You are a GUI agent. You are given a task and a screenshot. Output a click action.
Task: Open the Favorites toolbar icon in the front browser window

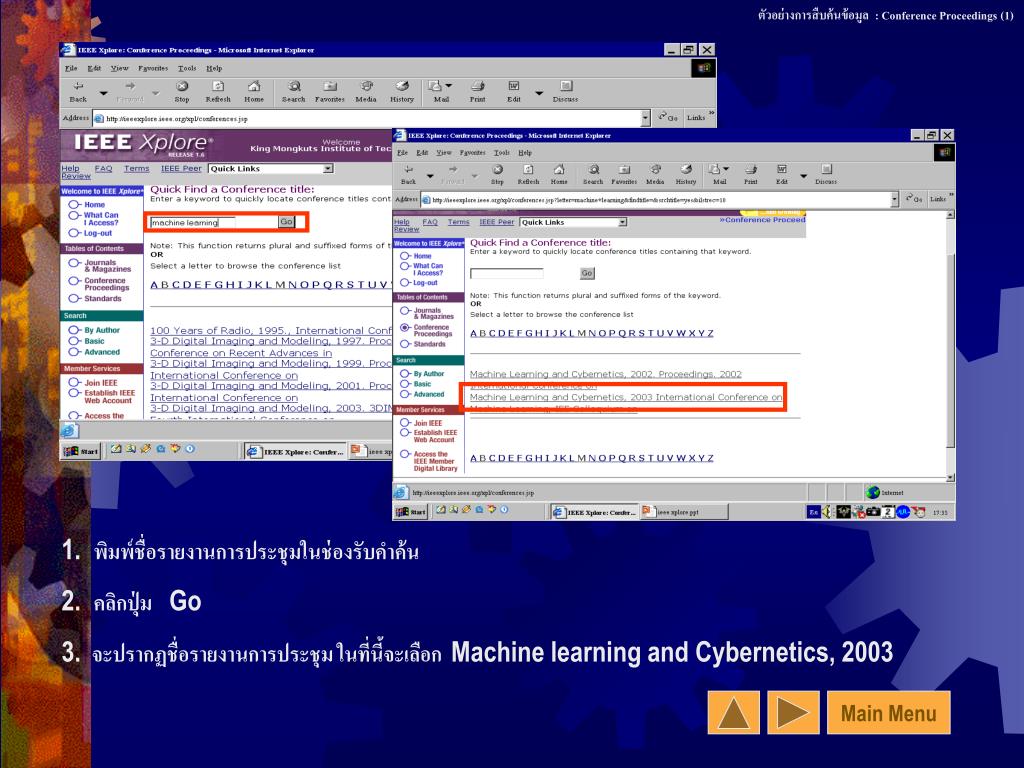[x=624, y=170]
